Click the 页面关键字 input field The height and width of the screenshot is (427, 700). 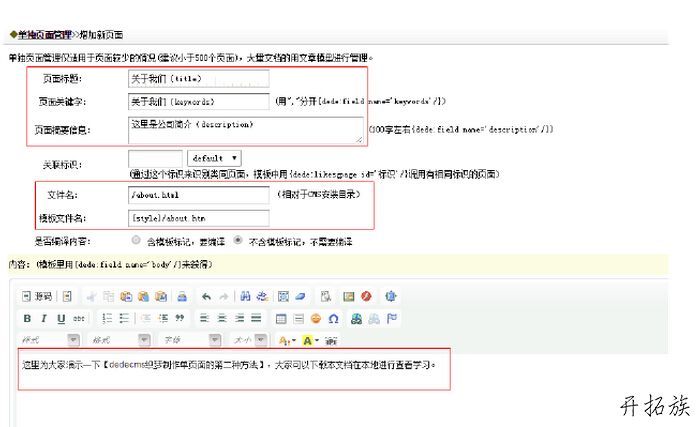[x=199, y=101]
